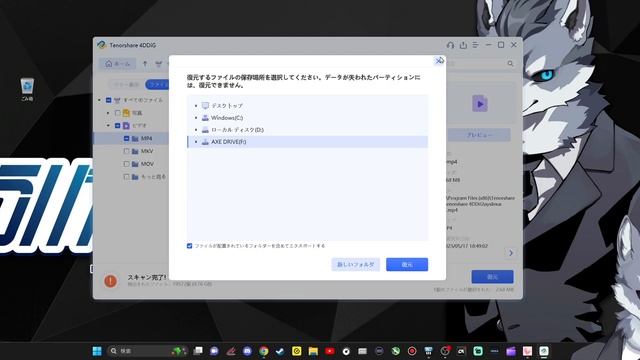Switch to the ツリー表示 tree view tab
The height and width of the screenshot is (360, 640).
pyautogui.click(x=126, y=84)
